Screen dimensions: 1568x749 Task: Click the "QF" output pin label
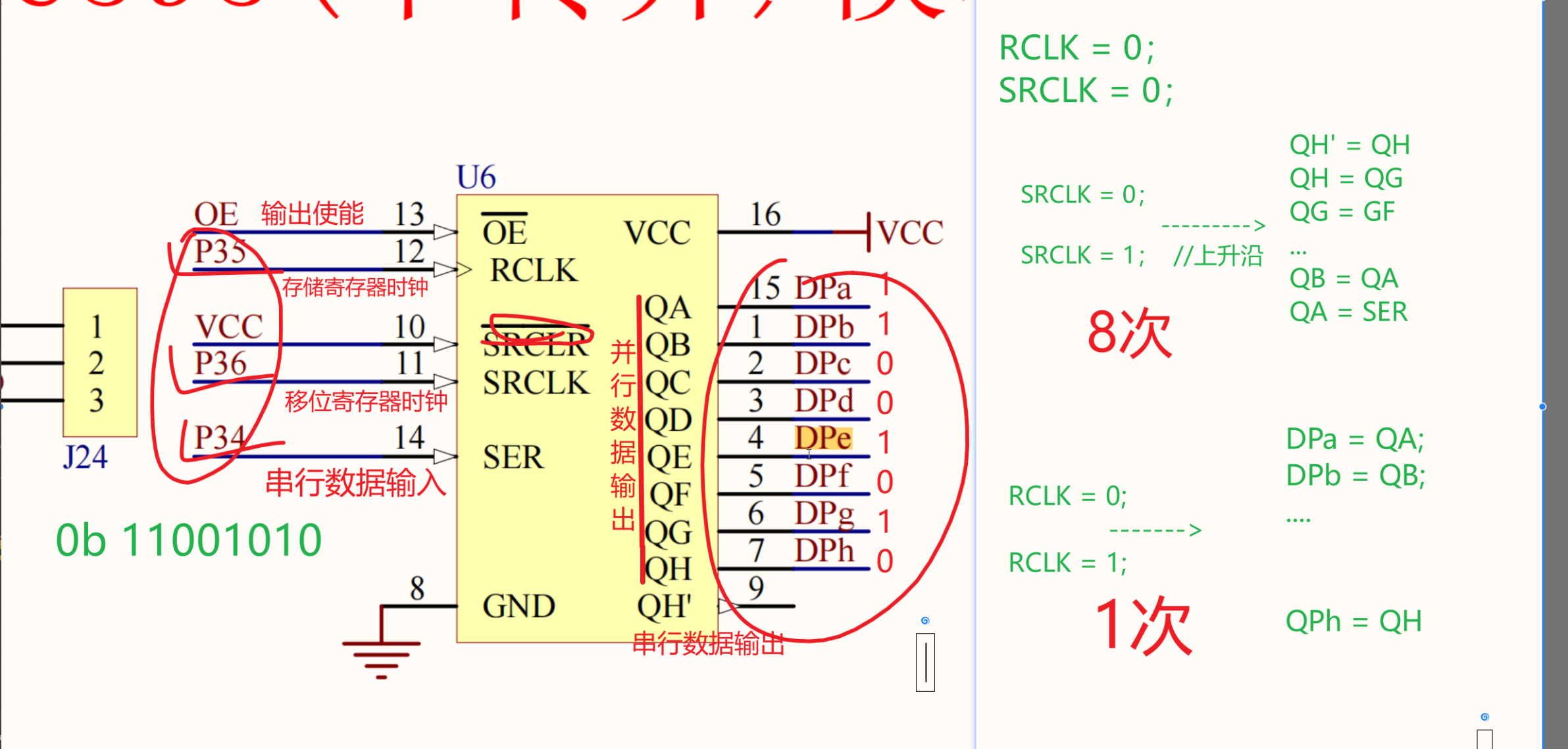click(670, 495)
